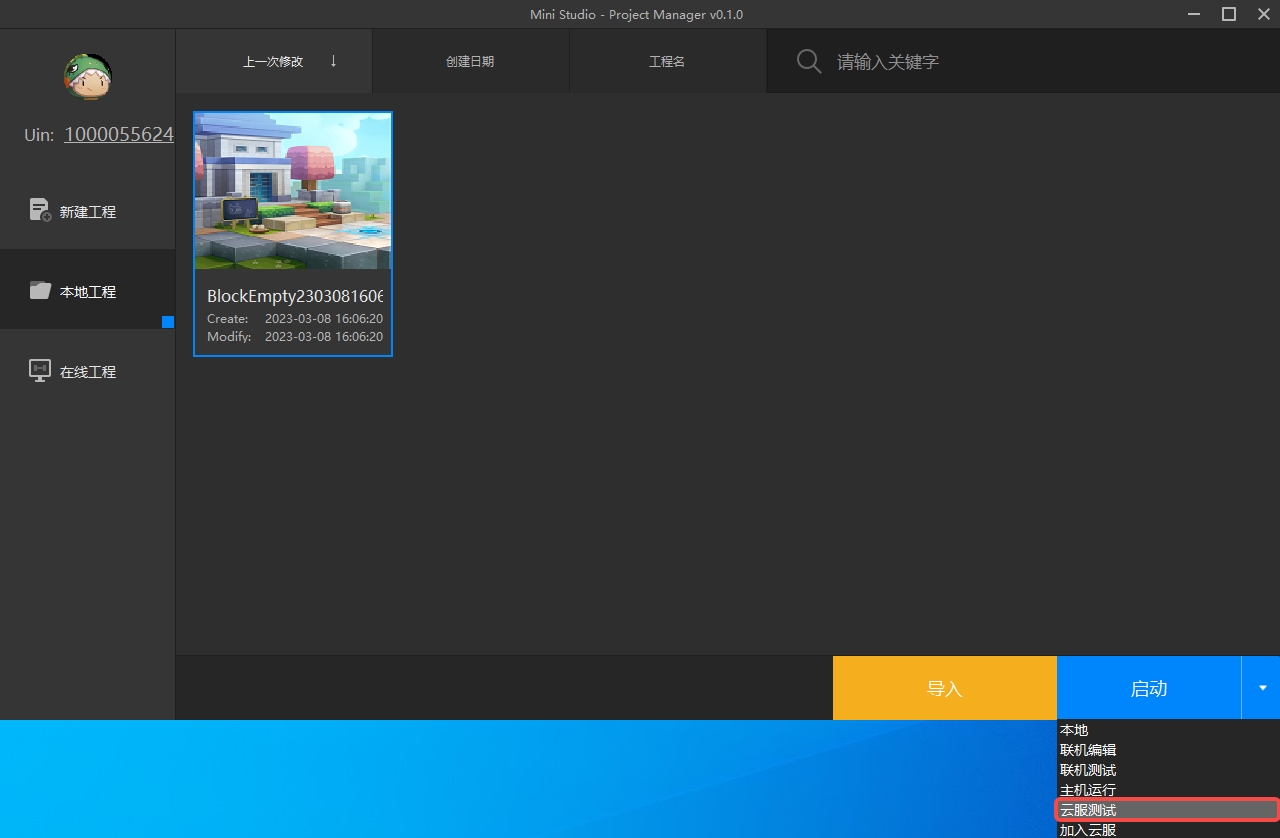Minimize the Project Manager window
Image resolution: width=1280 pixels, height=838 pixels.
(x=1194, y=14)
